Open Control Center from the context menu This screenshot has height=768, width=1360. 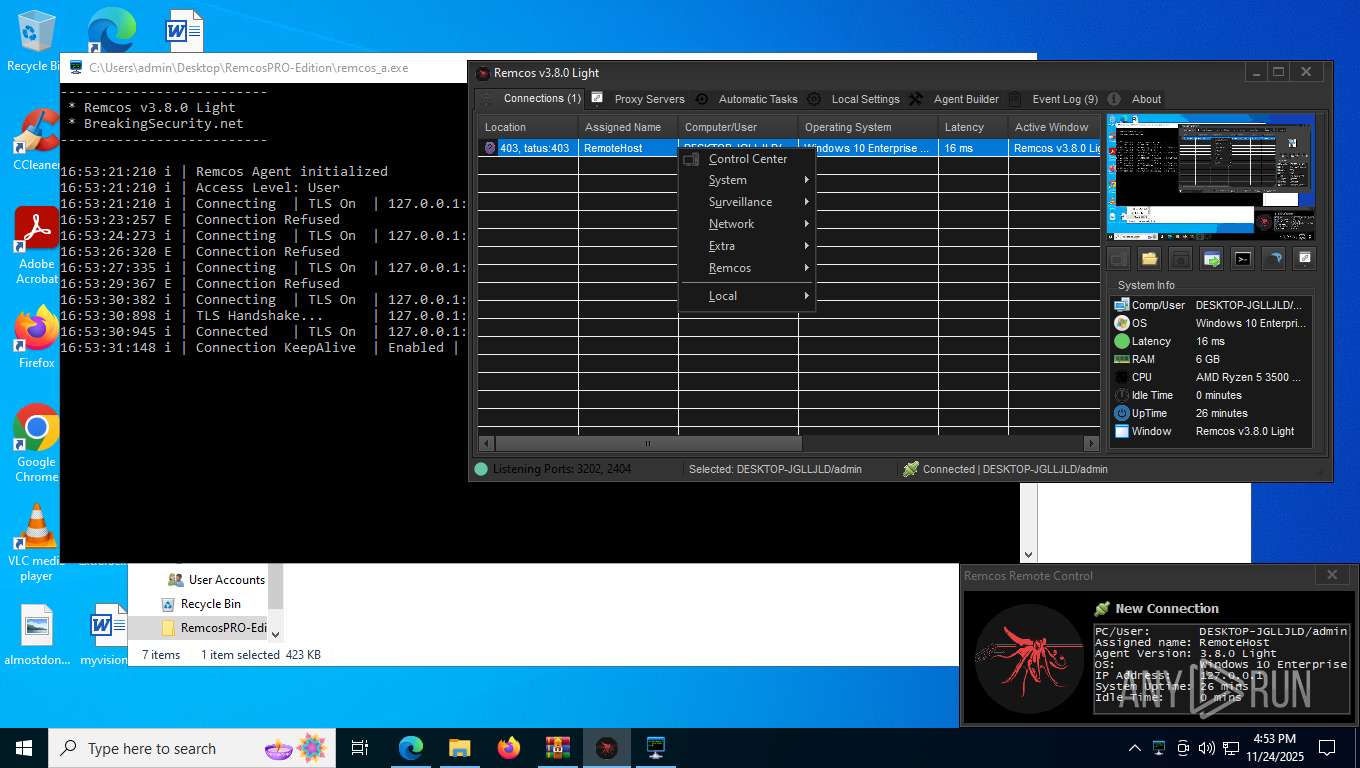click(747, 159)
